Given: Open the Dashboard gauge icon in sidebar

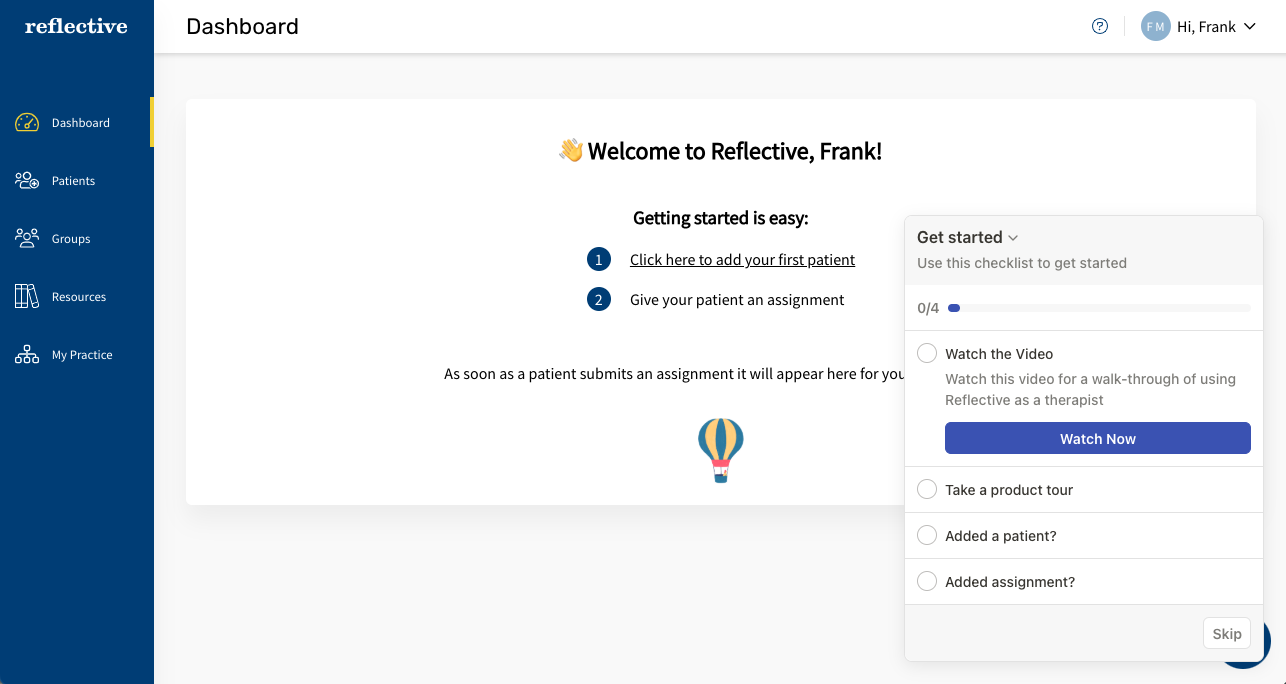Looking at the screenshot, I should [x=27, y=123].
